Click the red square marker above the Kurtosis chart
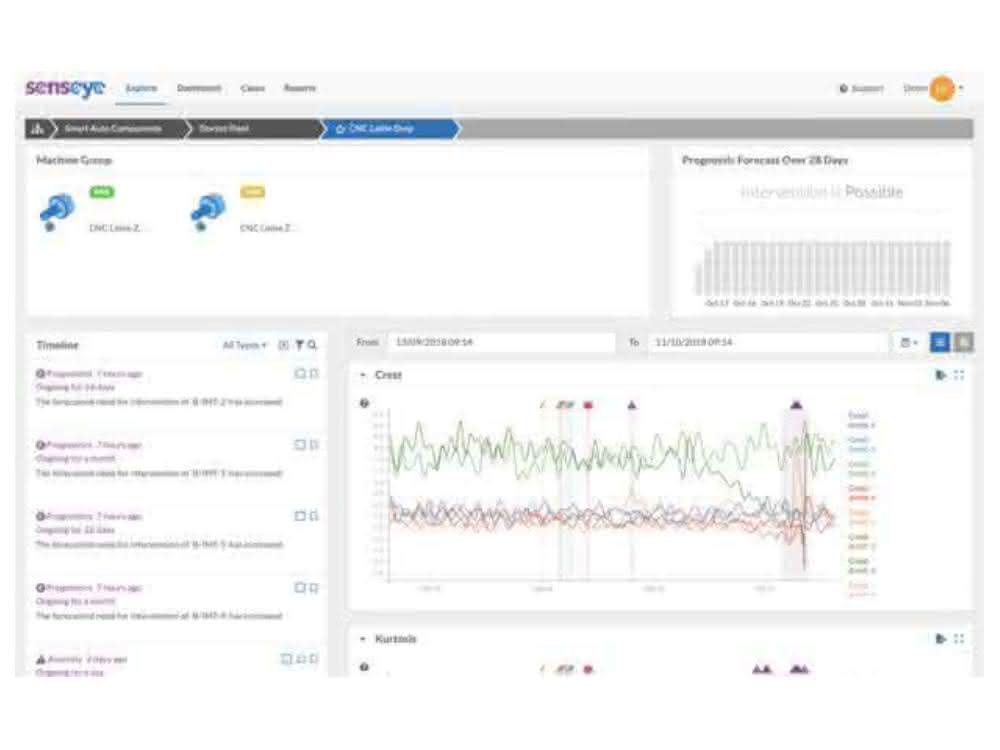The image size is (1000, 750). click(x=588, y=669)
